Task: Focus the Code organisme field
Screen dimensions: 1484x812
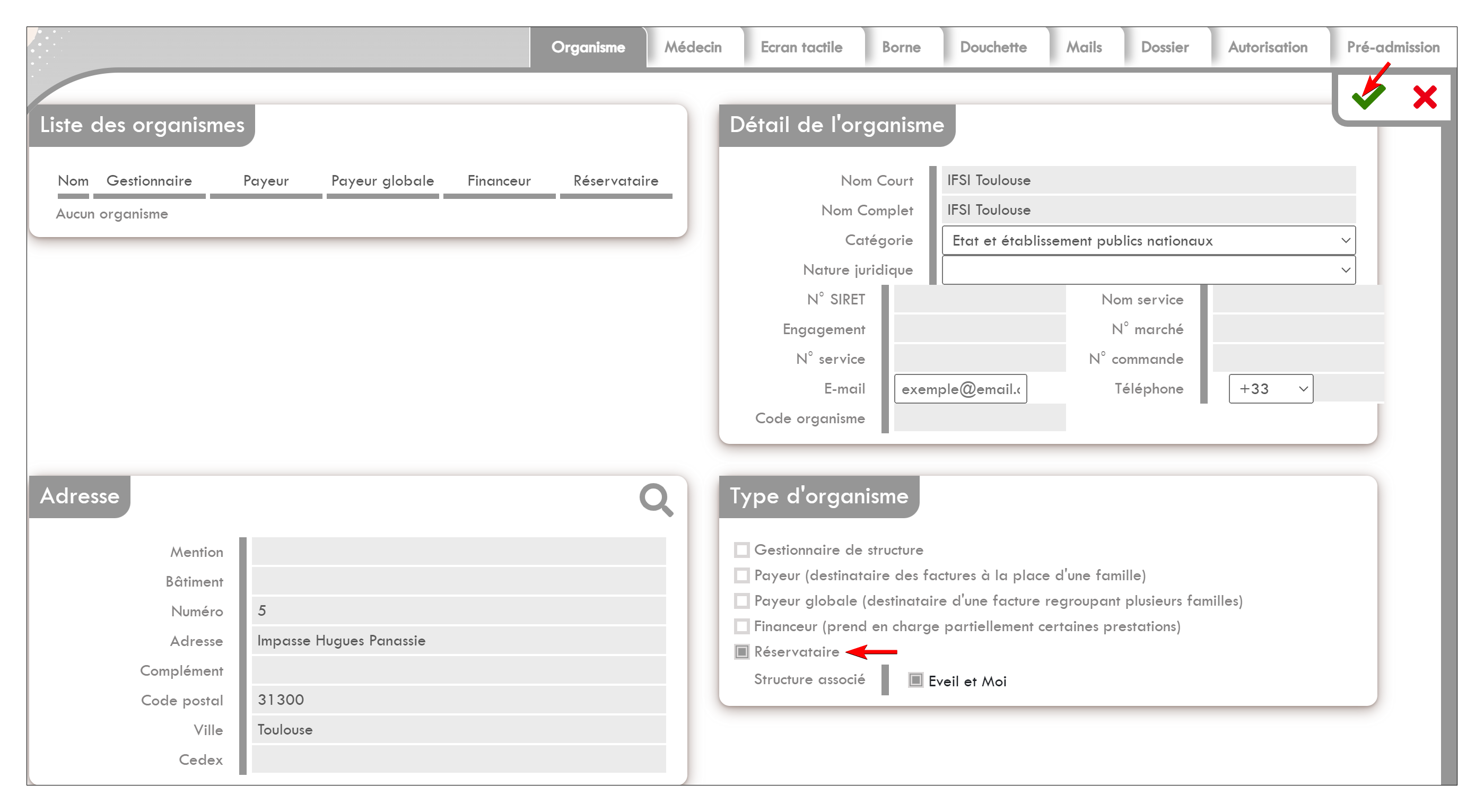Action: (980, 418)
